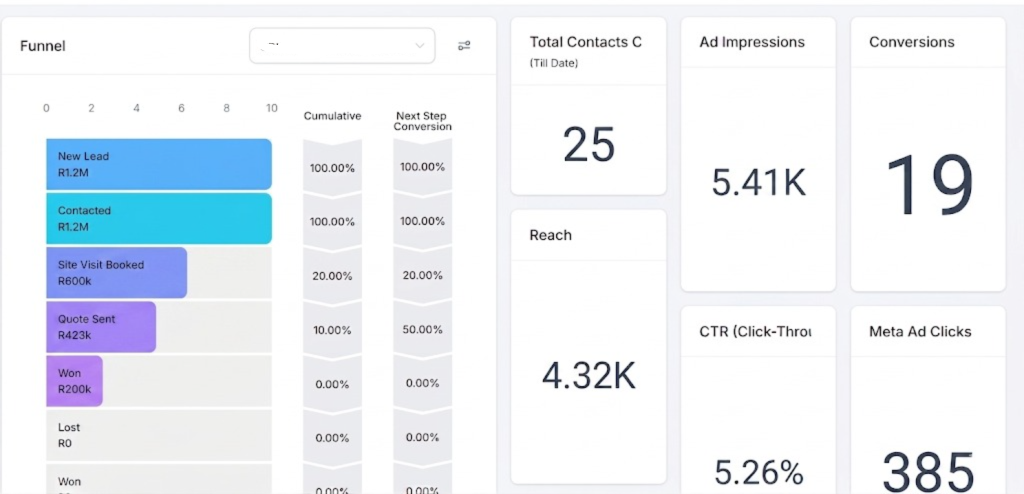The width and height of the screenshot is (1024, 494).
Task: Click the 10.00% cumulative value for Quote Sent
Action: tap(332, 330)
